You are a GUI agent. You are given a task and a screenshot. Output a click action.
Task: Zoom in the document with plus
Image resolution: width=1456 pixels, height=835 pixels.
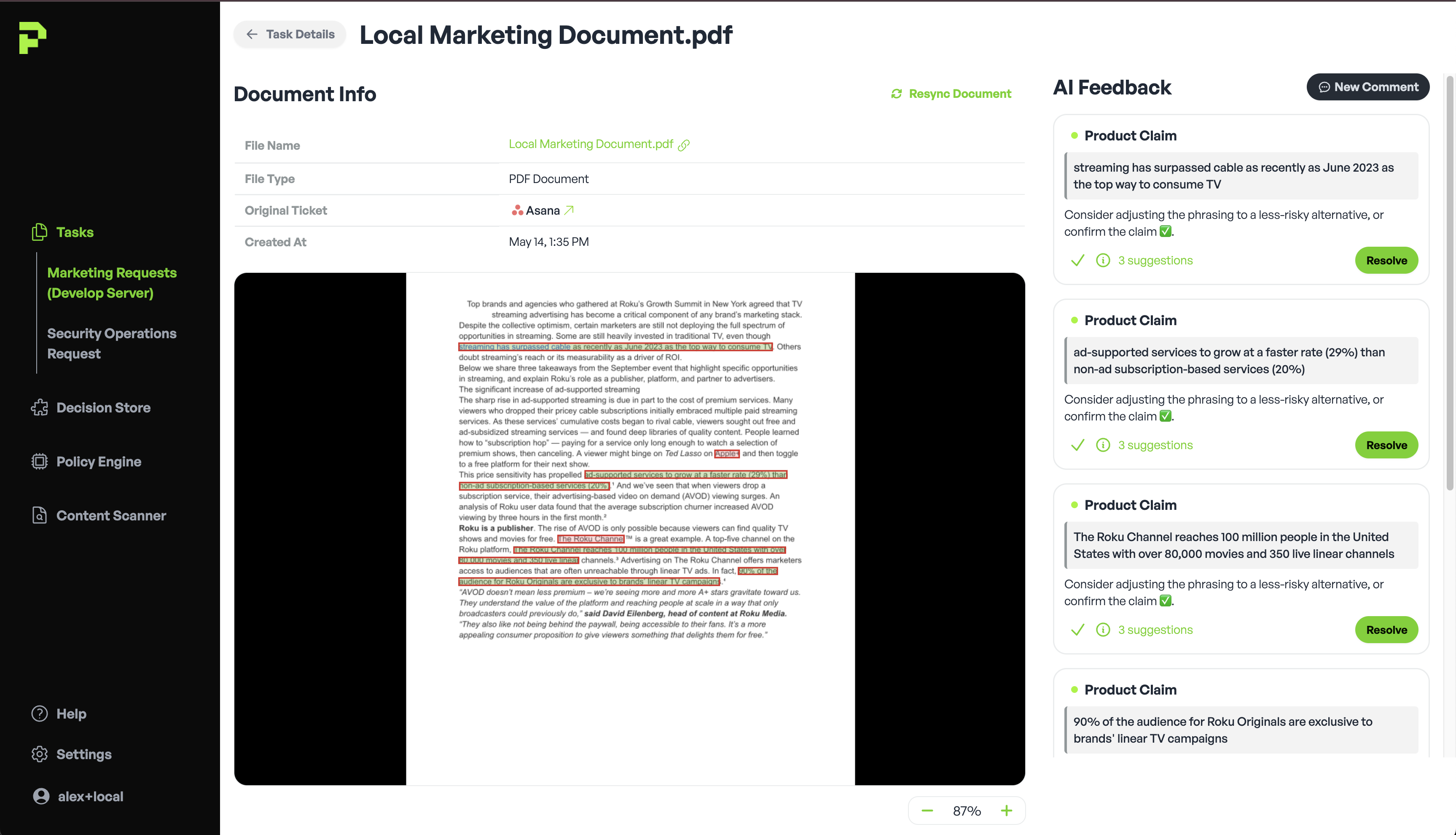click(1006, 811)
